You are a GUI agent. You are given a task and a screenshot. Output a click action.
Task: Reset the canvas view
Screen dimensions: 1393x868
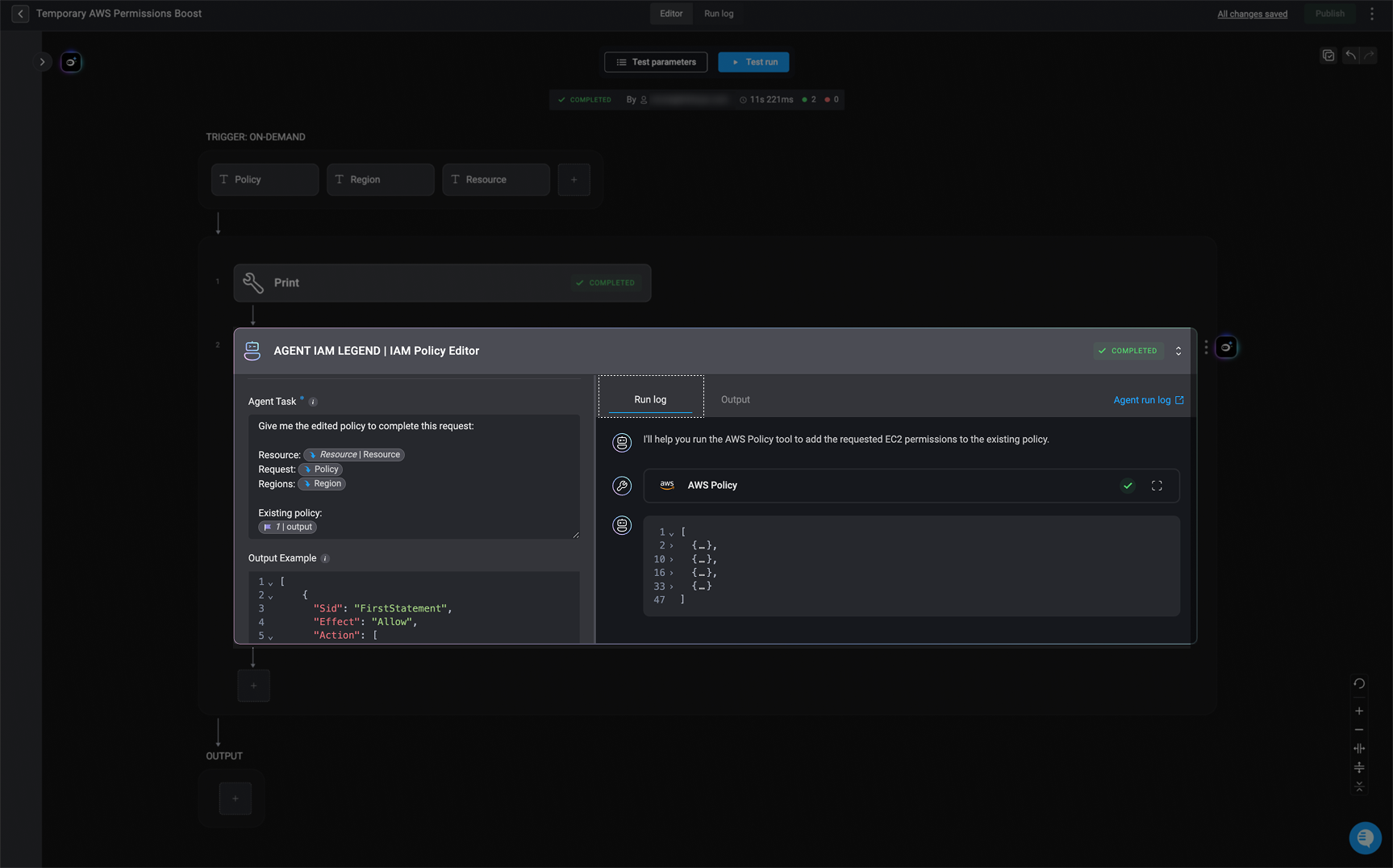pos(1359,683)
